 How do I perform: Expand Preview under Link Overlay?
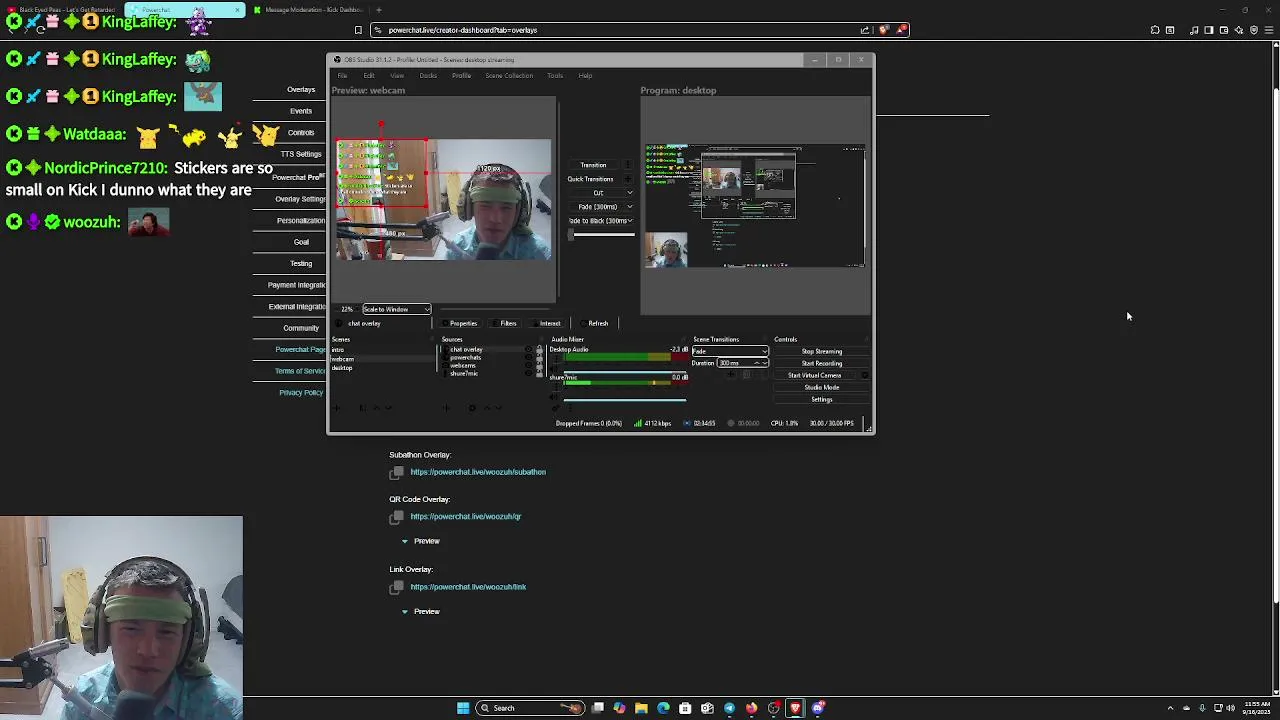coord(420,611)
